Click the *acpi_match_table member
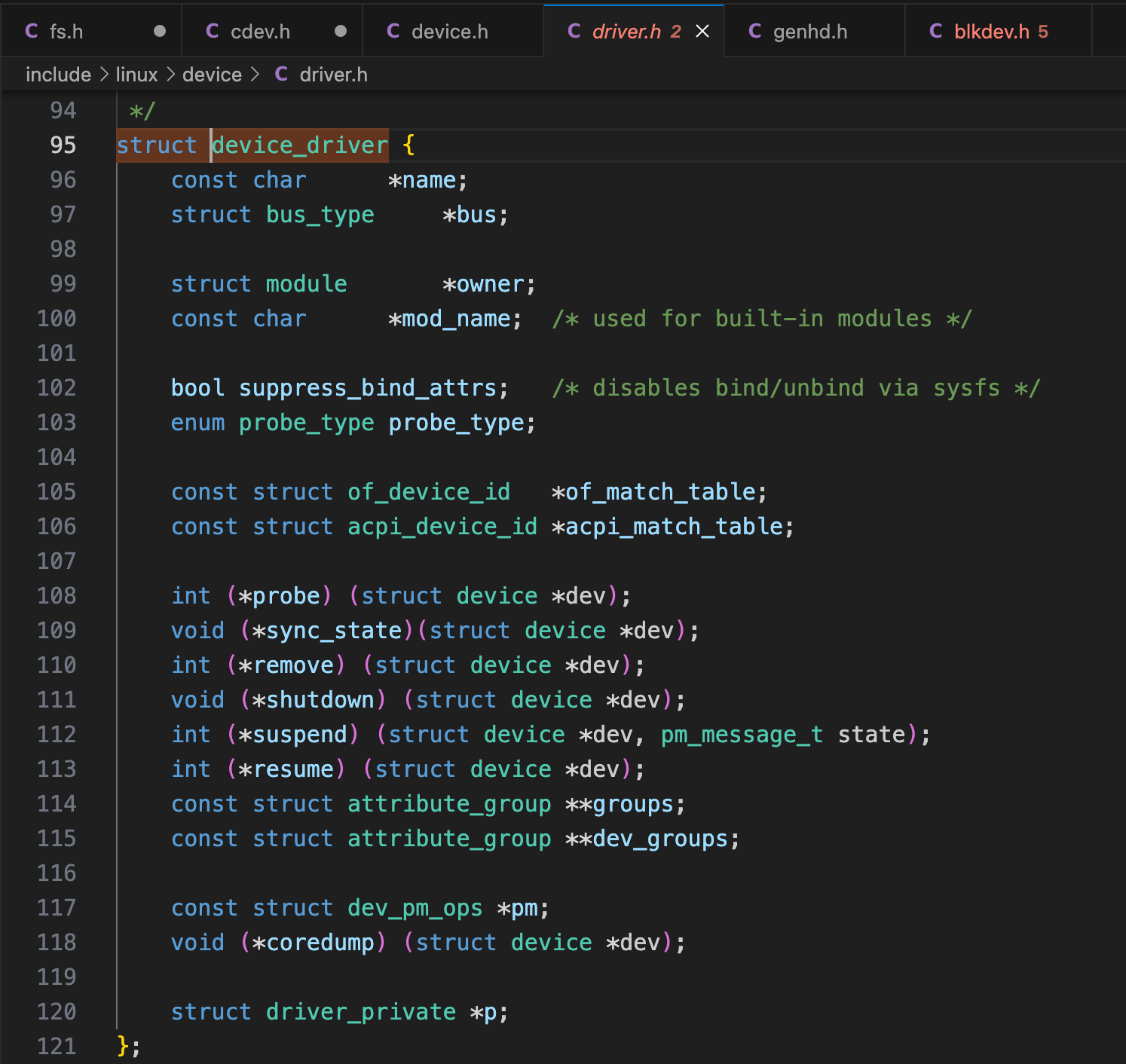1126x1064 pixels. 668,527
